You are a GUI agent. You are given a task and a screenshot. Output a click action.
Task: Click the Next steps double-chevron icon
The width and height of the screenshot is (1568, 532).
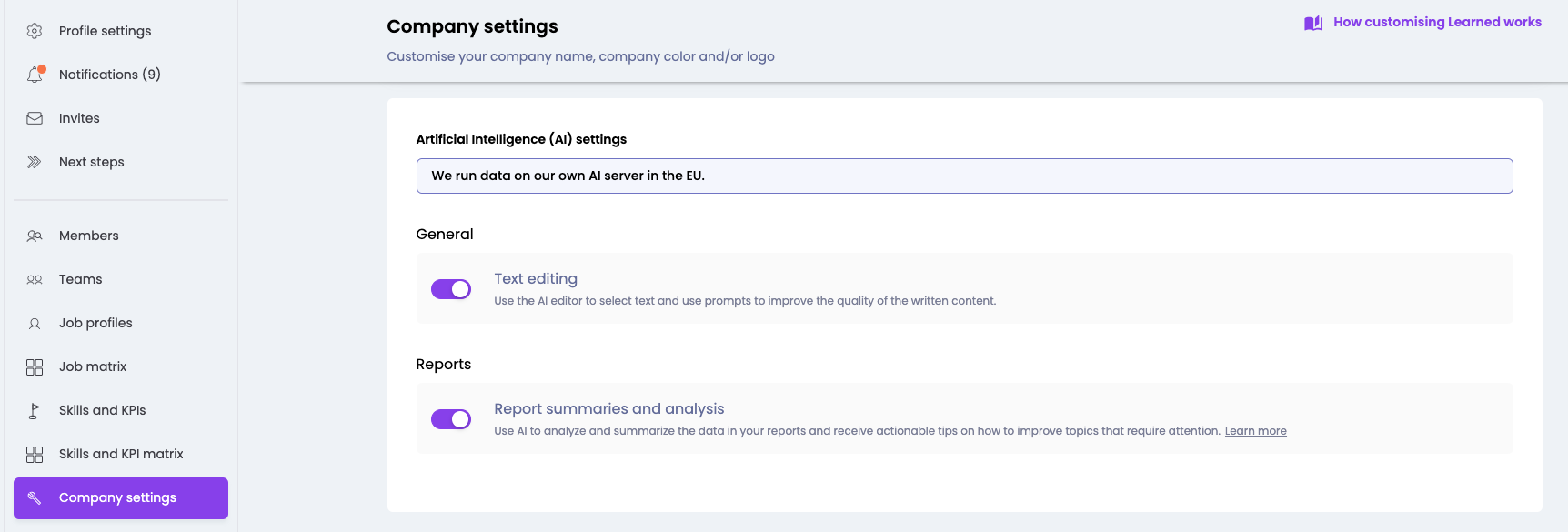click(35, 162)
